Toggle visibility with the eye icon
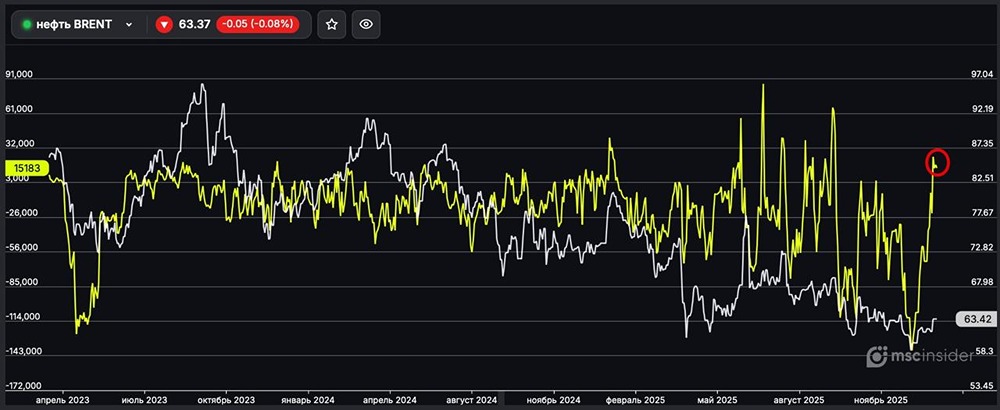Viewport: 1000px width, 410px height. coord(366,24)
